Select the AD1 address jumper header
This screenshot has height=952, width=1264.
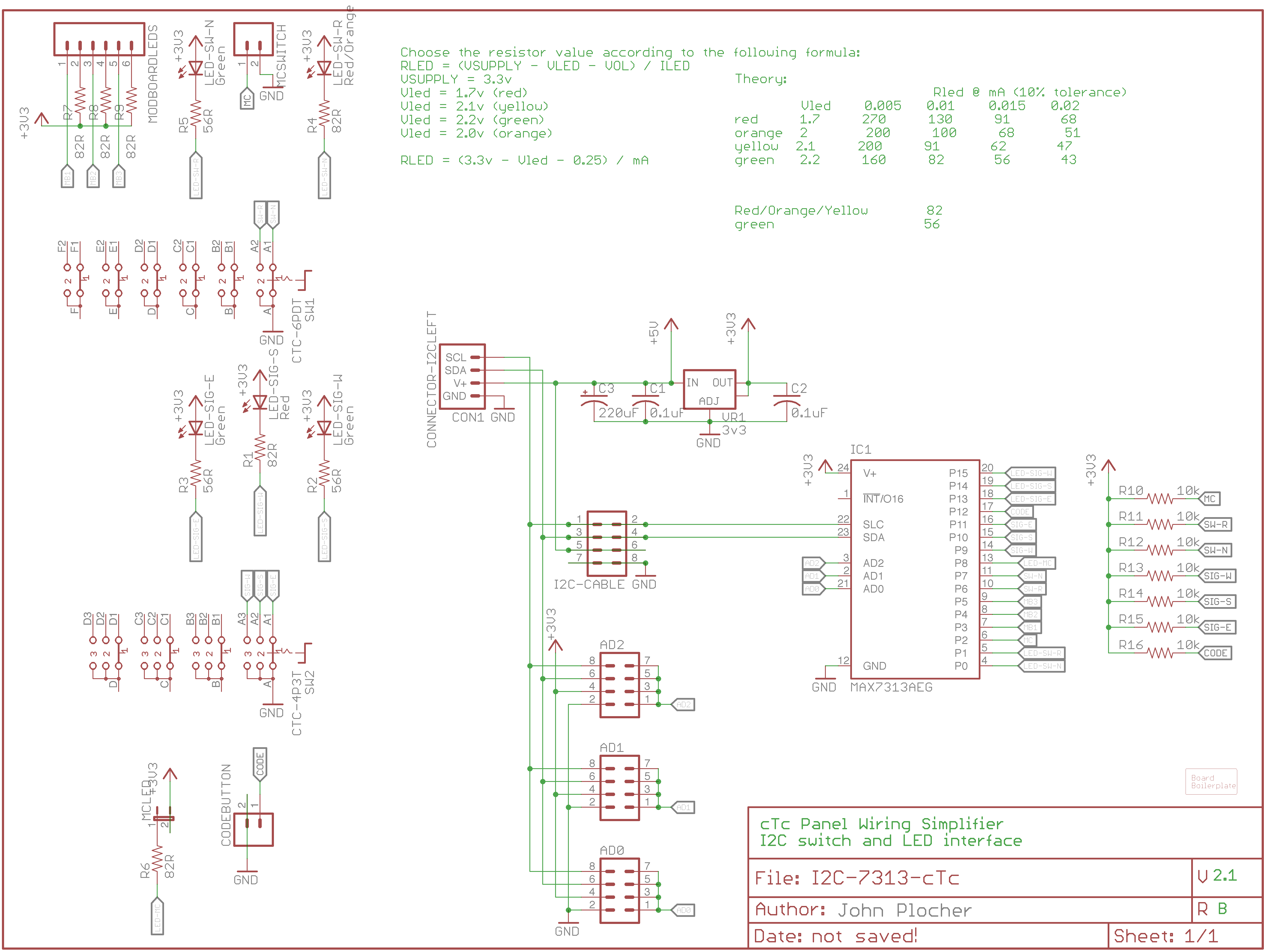pyautogui.click(x=619, y=787)
